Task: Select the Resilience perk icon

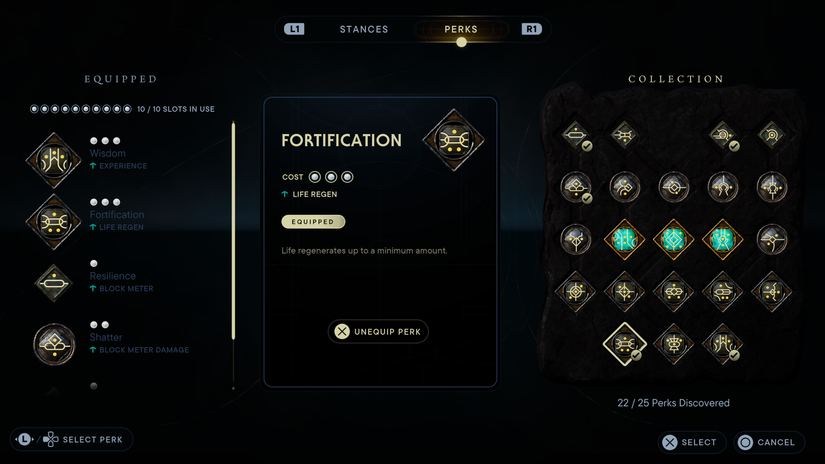Action: coord(53,283)
